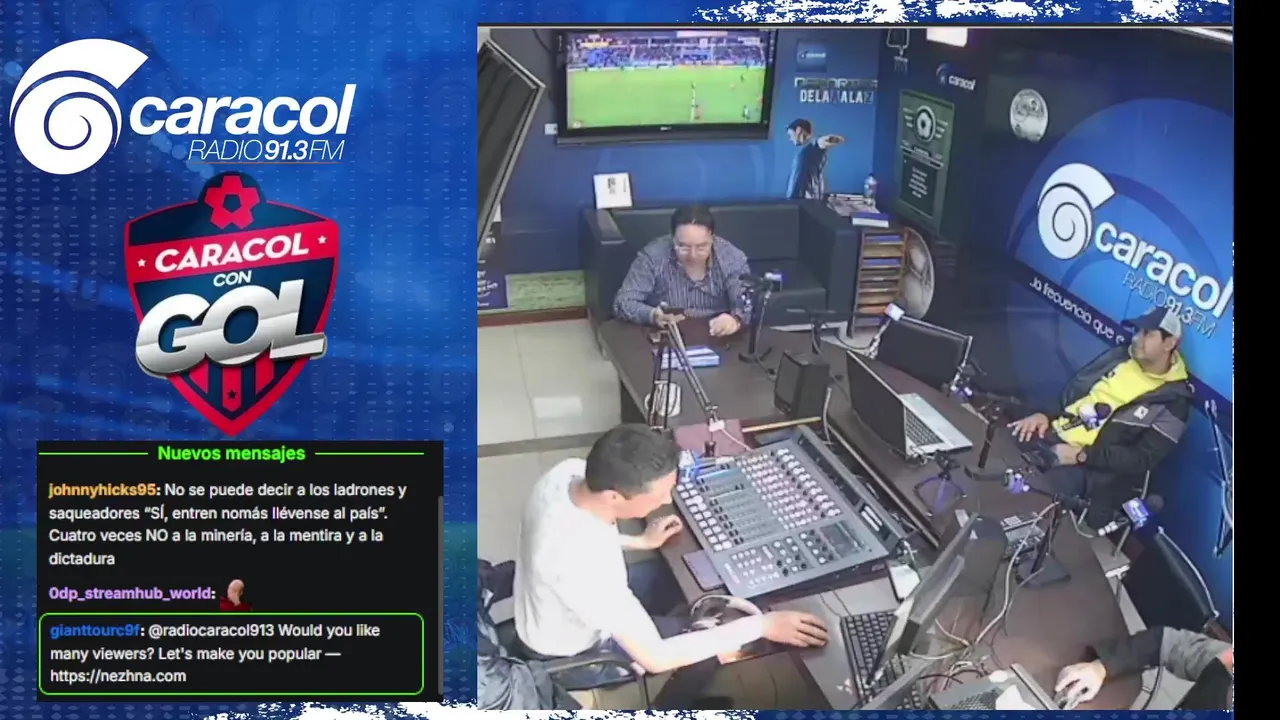Click the Caracol con Gol shield badge
1280x720 pixels.
(x=232, y=303)
